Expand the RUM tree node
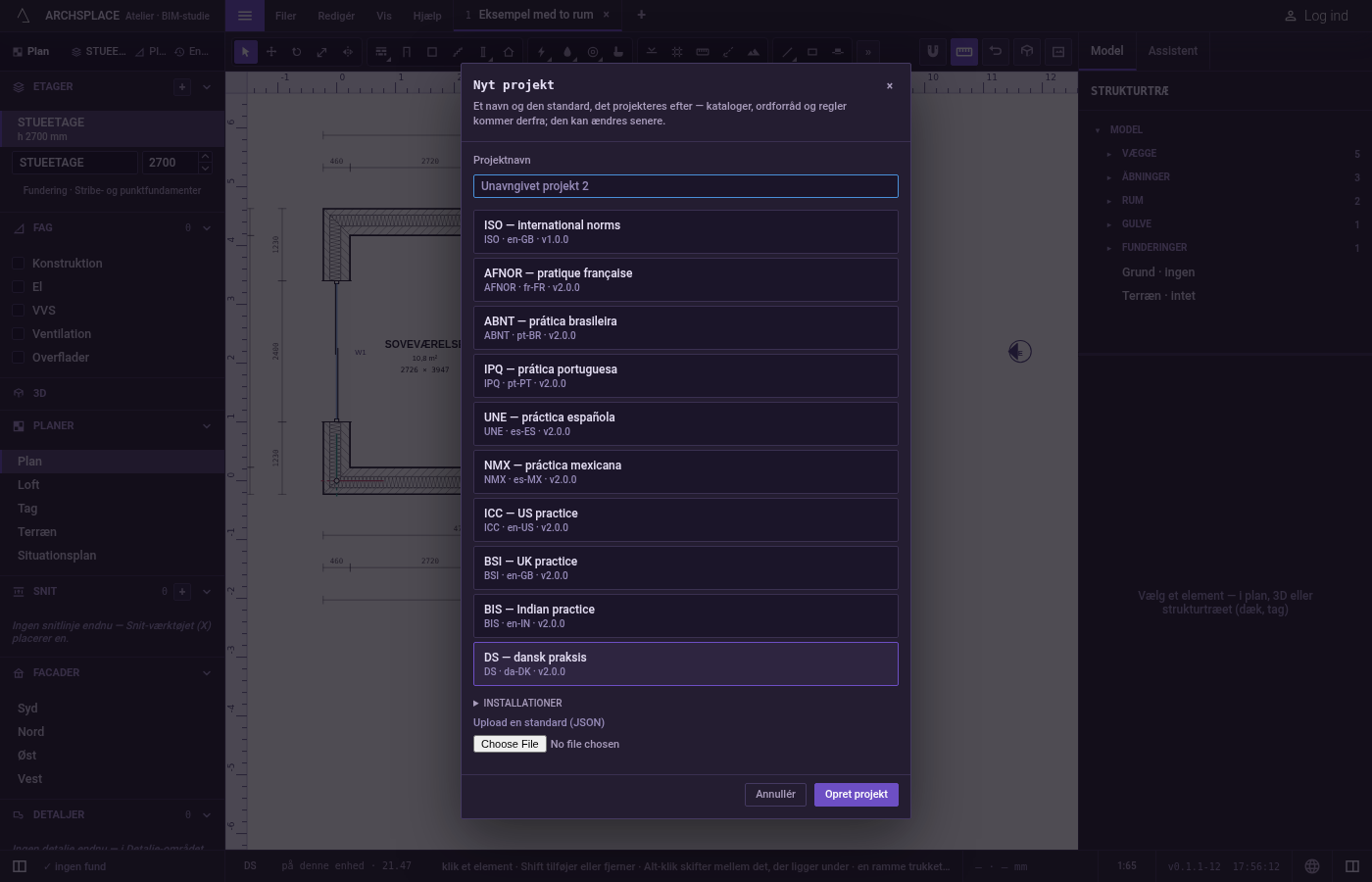Viewport: 1372px width, 882px height. click(1109, 201)
